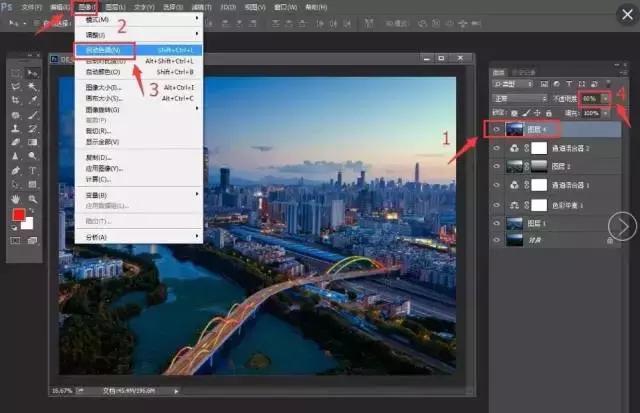Click the lock icon on the 背景 layer
Image resolution: width=640 pixels, height=413 pixels.
609,240
